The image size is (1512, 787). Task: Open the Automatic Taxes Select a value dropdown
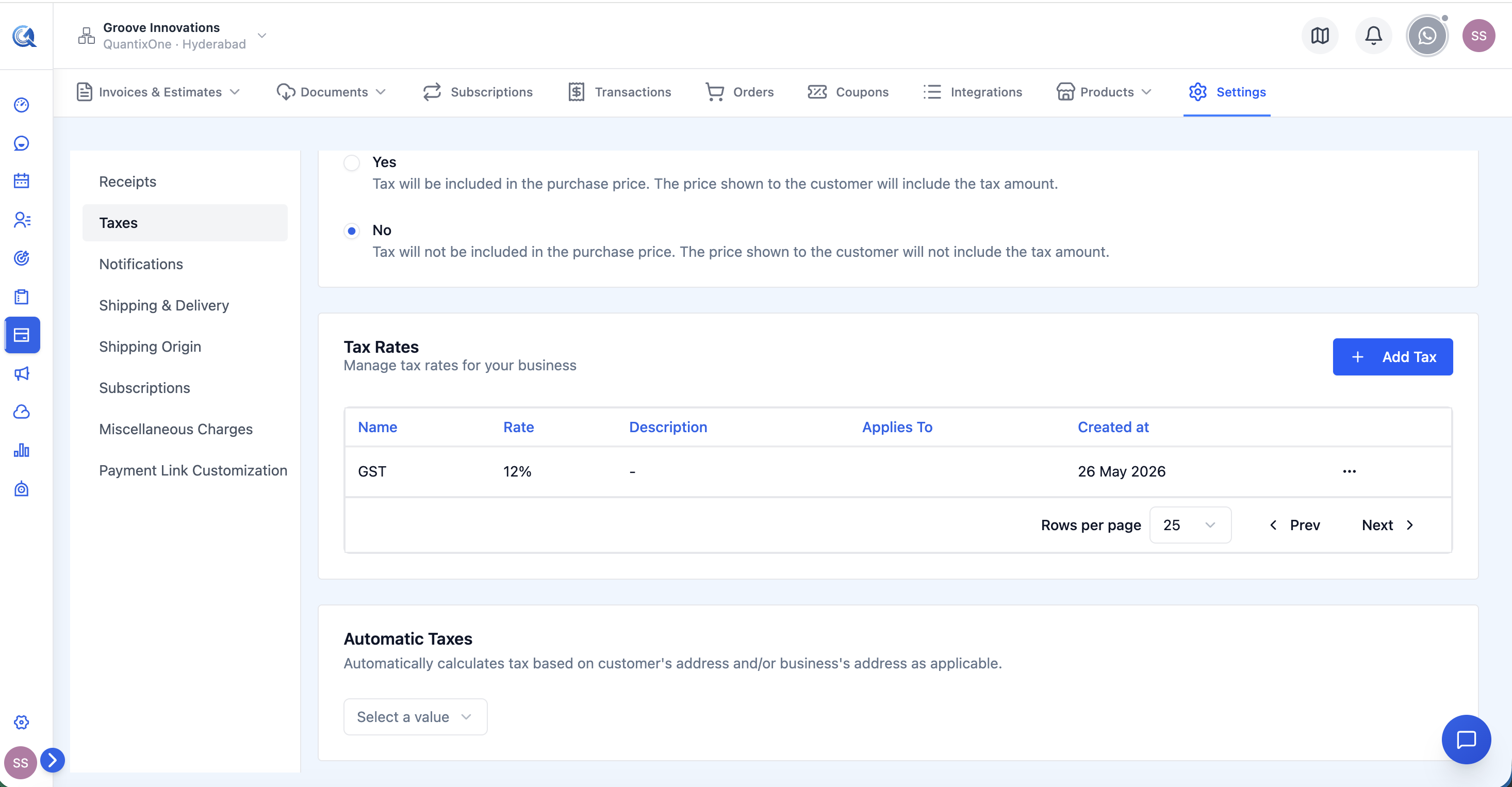click(415, 717)
